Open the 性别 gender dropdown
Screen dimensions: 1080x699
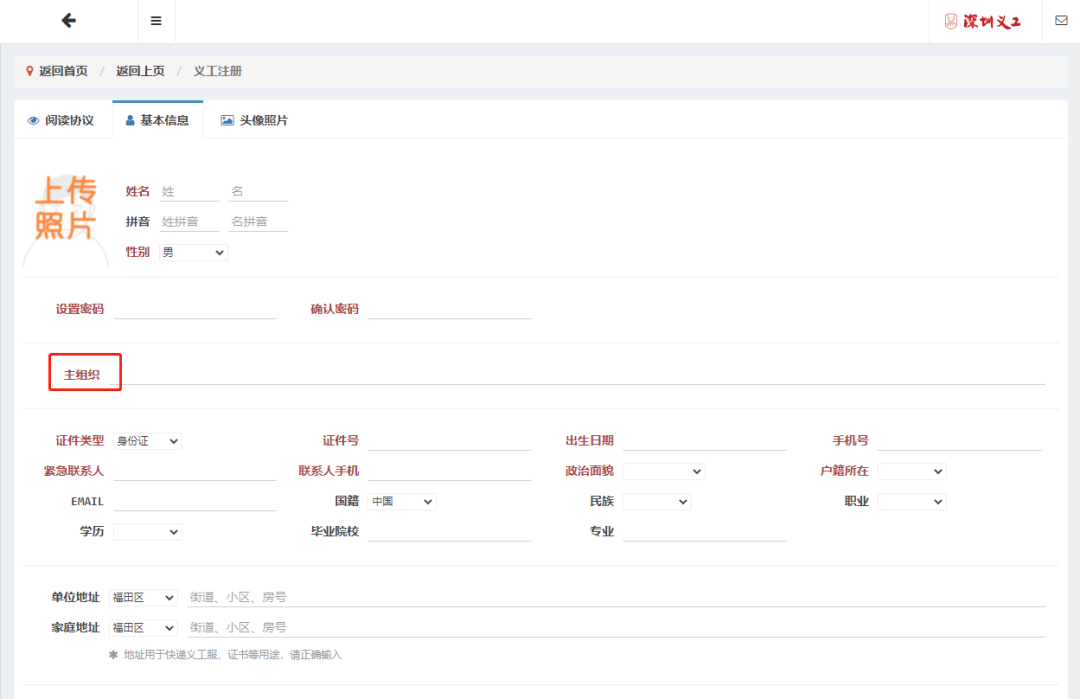point(193,253)
